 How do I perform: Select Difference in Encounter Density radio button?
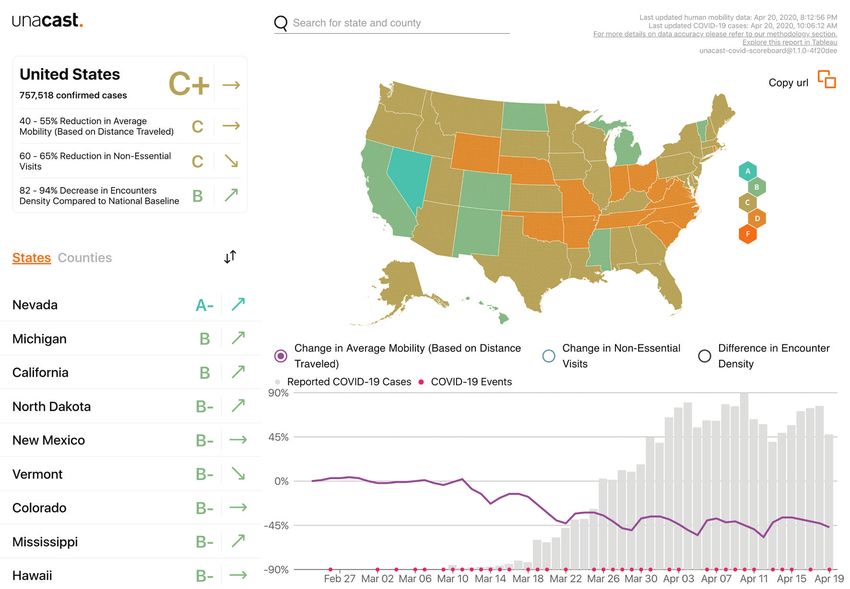pos(704,356)
